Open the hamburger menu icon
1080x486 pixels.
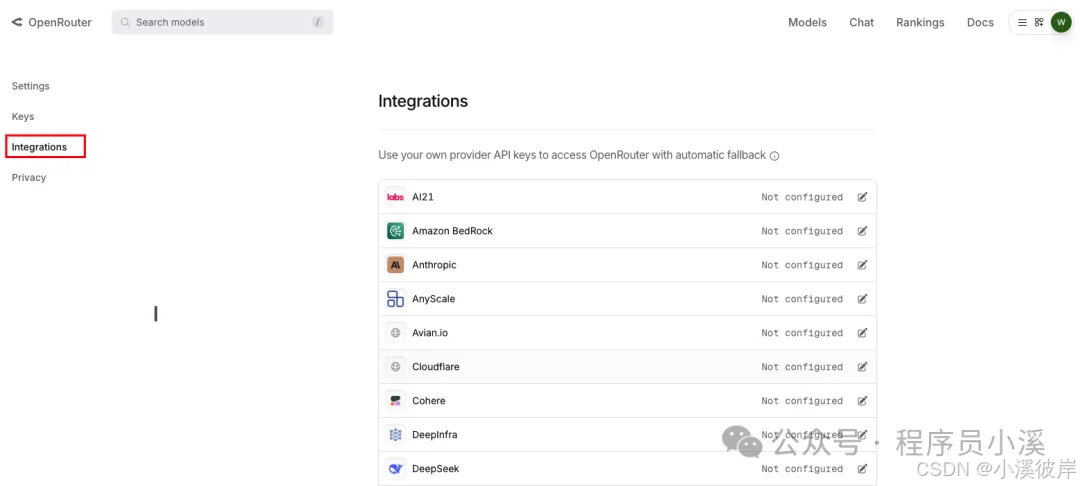pyautogui.click(x=1022, y=22)
